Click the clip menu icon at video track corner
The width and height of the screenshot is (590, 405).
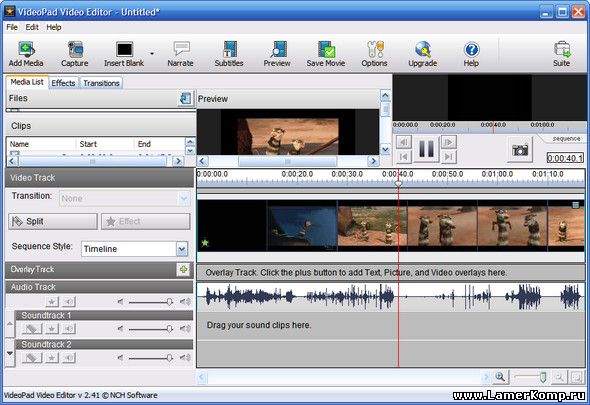(x=576, y=205)
